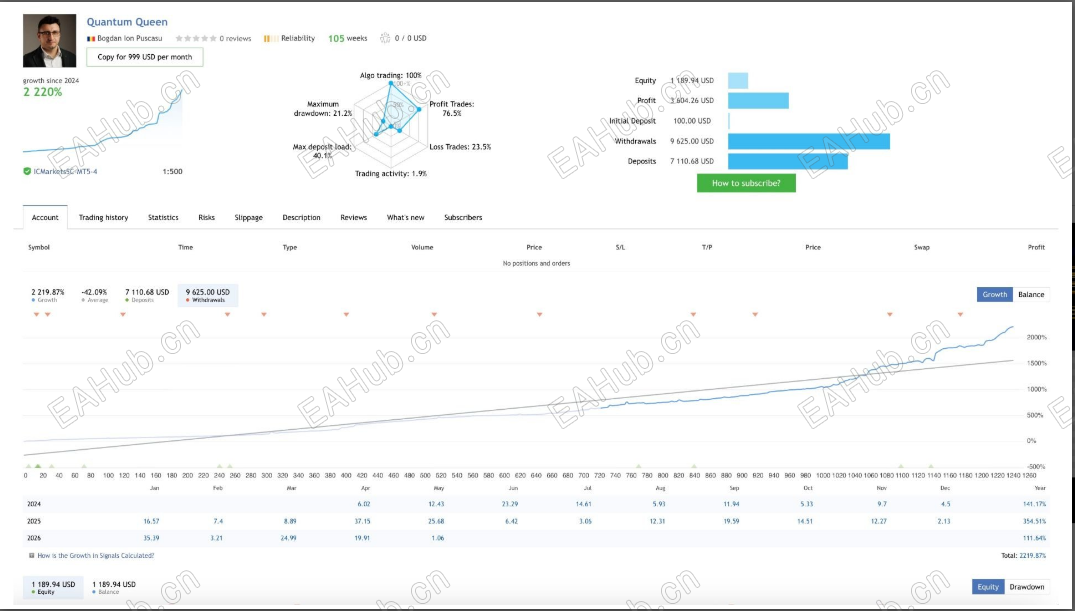Open How is the Growth in Signals Calculated link
The width and height of the screenshot is (1075, 611).
coord(96,555)
